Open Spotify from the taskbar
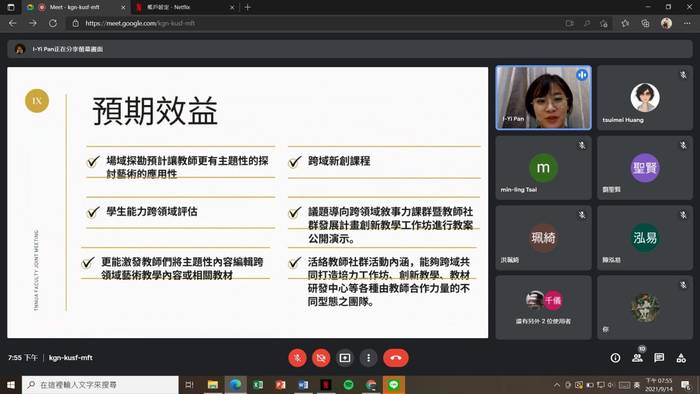700x394 pixels. pyautogui.click(x=348, y=385)
